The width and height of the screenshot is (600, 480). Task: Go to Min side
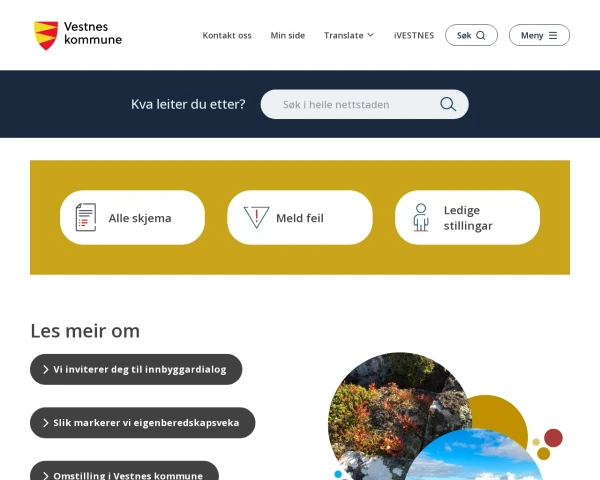[x=288, y=35]
